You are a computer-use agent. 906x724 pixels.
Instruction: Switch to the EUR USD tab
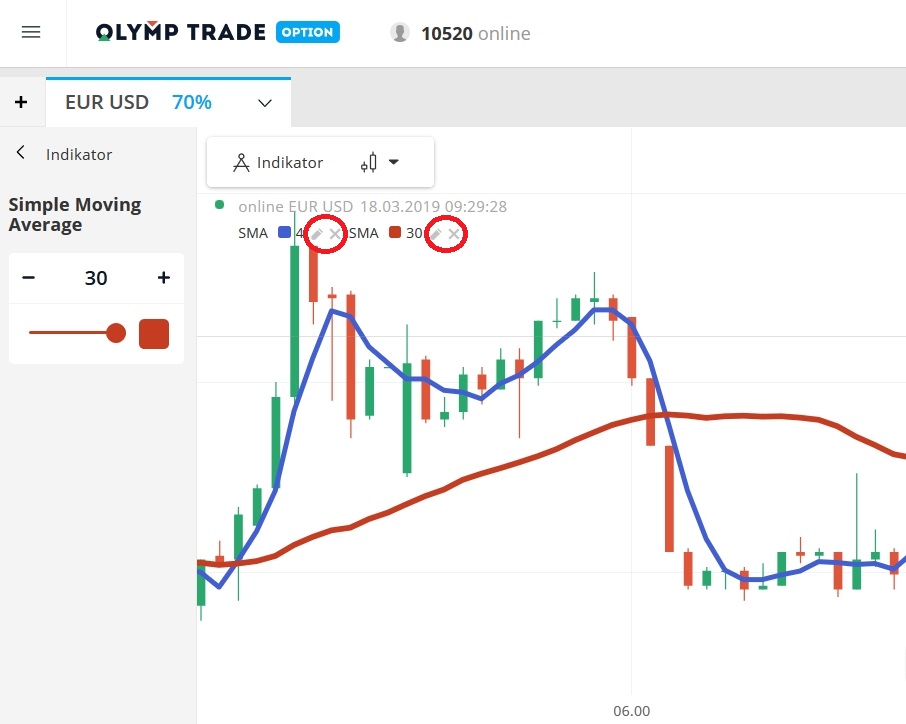click(107, 102)
